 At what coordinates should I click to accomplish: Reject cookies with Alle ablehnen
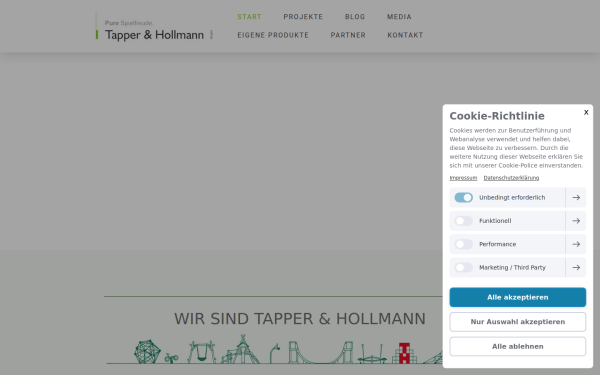pyautogui.click(x=517, y=346)
